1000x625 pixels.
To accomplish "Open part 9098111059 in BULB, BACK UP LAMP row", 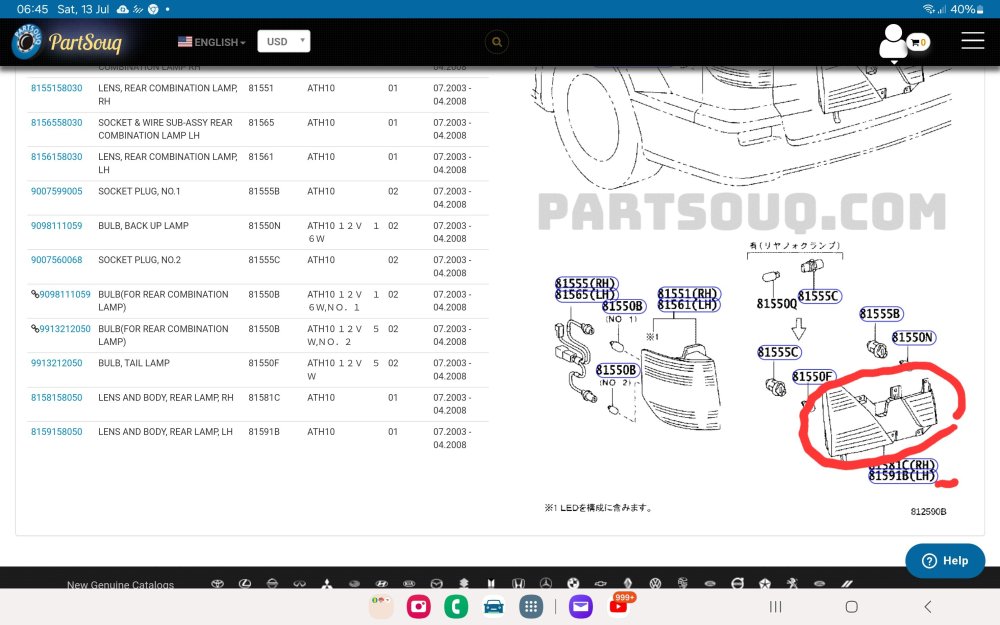I will [57, 226].
